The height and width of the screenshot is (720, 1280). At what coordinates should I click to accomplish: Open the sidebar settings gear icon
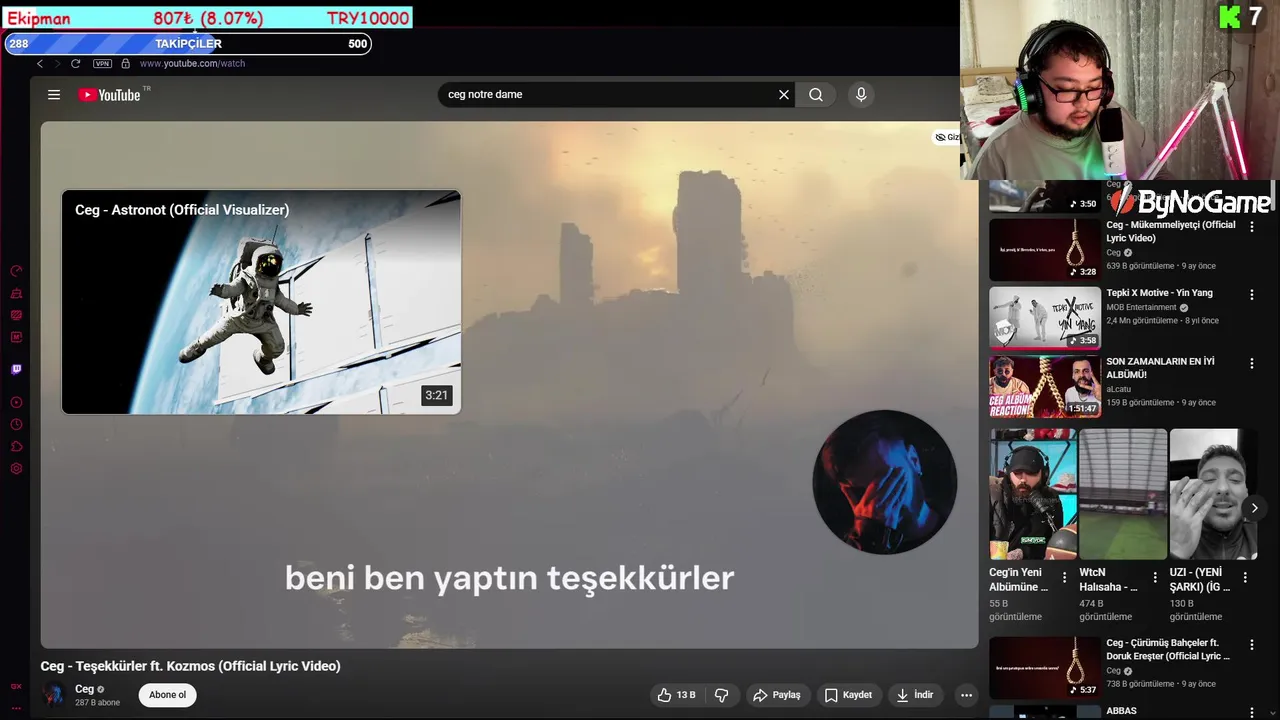coord(16,468)
